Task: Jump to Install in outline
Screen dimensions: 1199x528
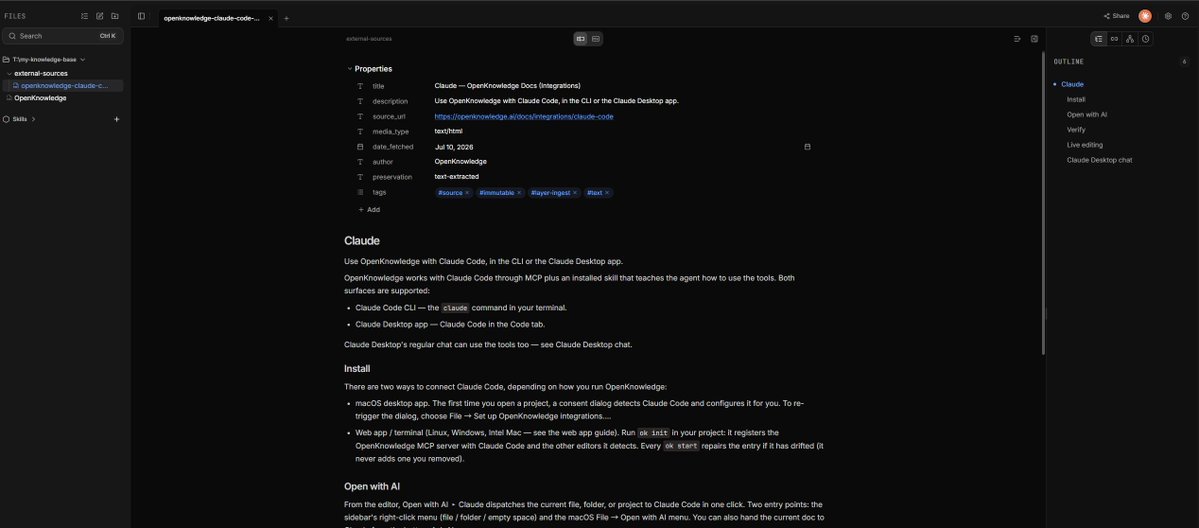Action: pyautogui.click(x=1076, y=99)
